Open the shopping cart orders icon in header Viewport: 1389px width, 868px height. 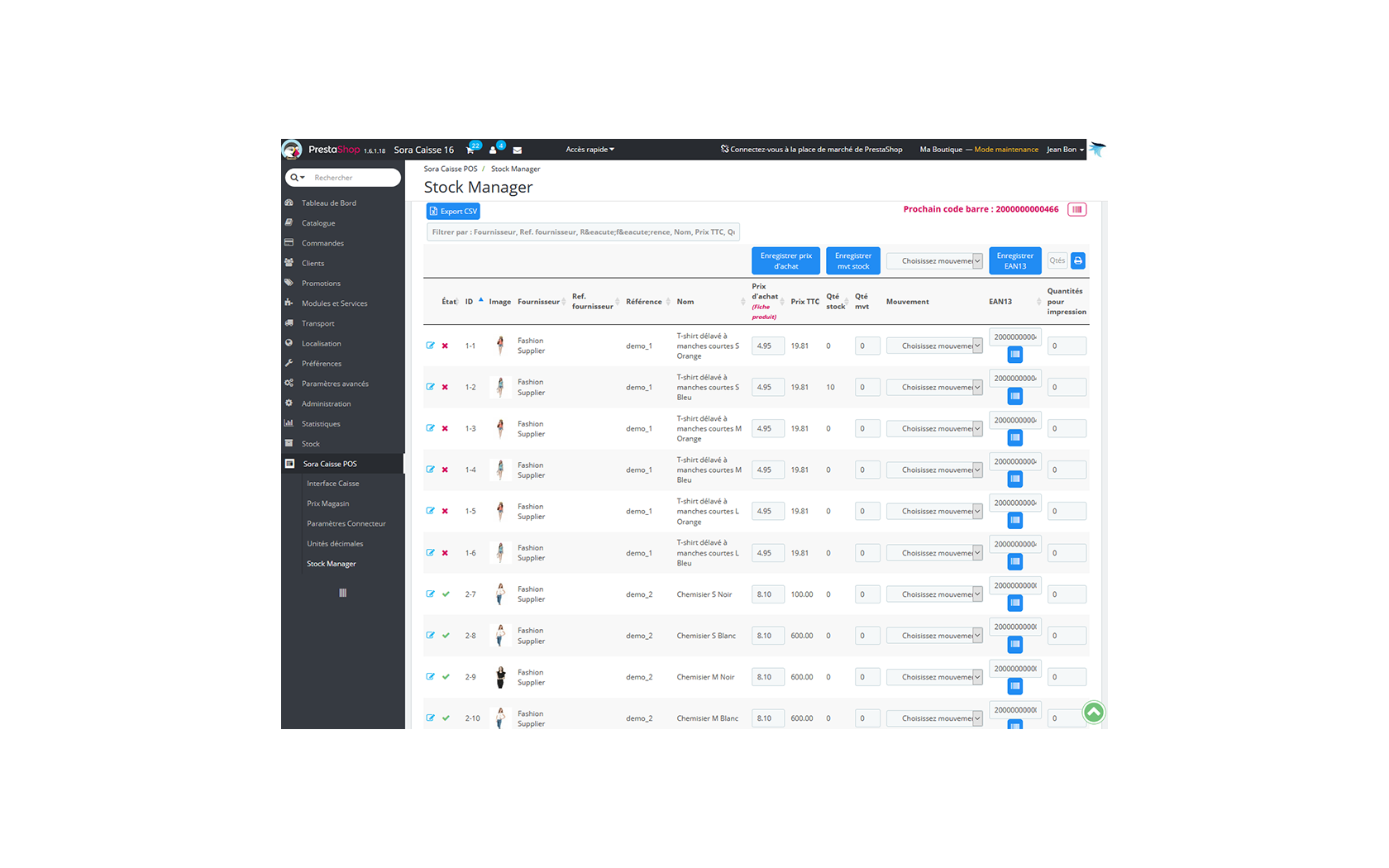[470, 150]
